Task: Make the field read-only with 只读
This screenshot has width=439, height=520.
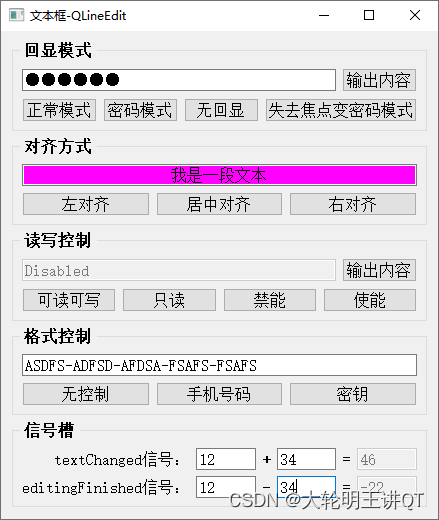Action: tap(169, 300)
